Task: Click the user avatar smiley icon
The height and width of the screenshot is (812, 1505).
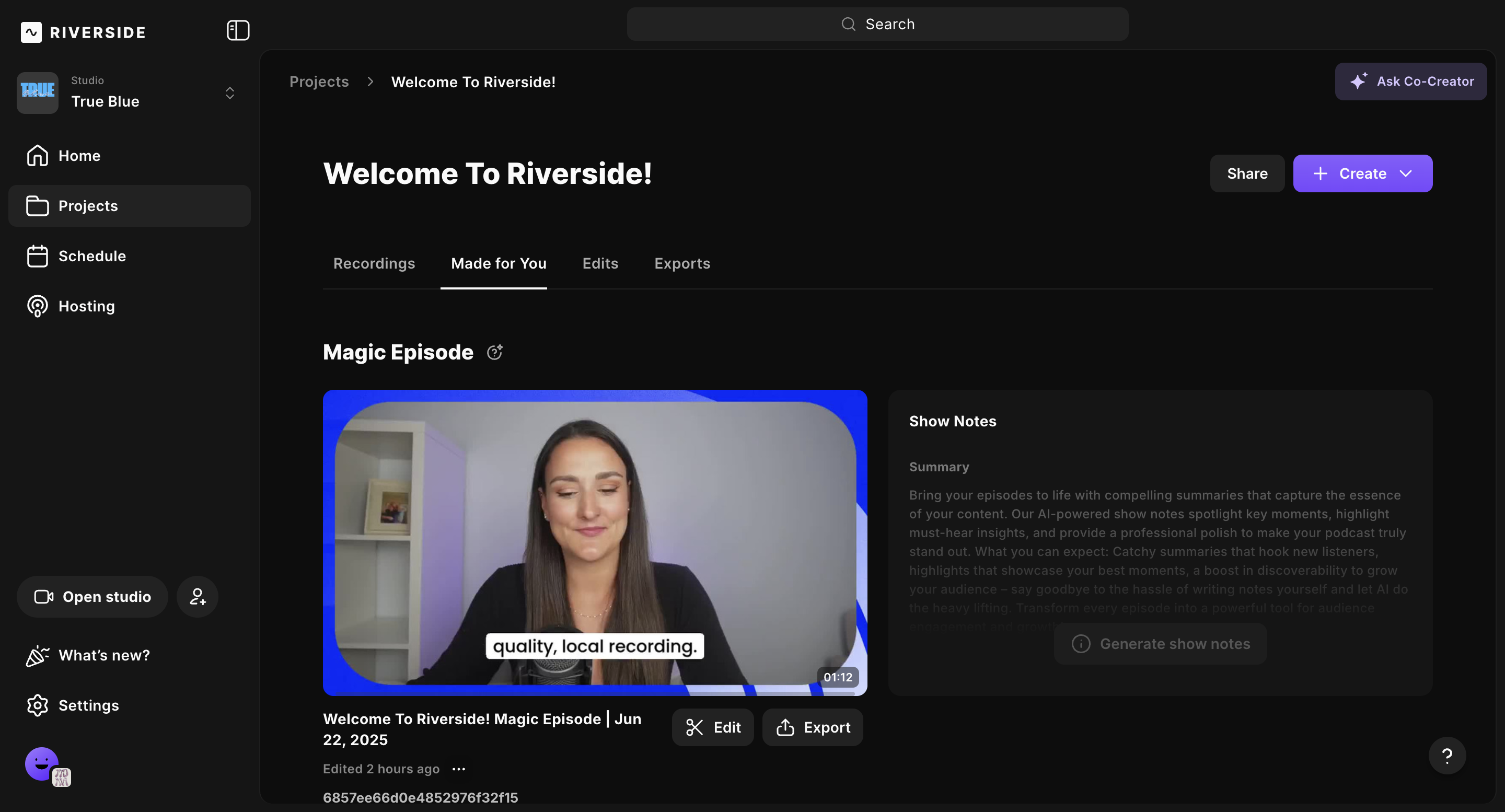Action: [41, 763]
